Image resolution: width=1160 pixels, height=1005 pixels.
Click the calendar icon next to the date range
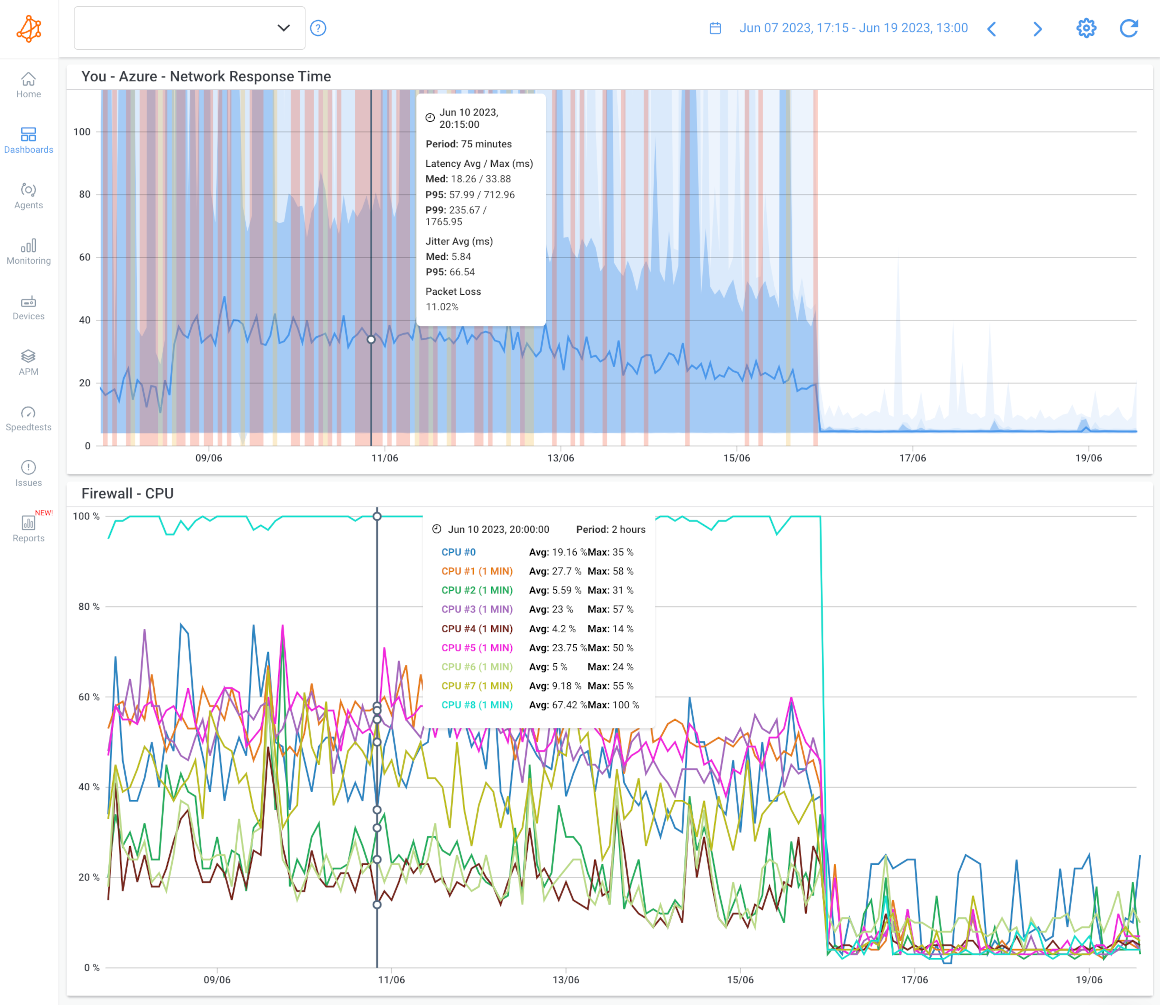tap(715, 28)
